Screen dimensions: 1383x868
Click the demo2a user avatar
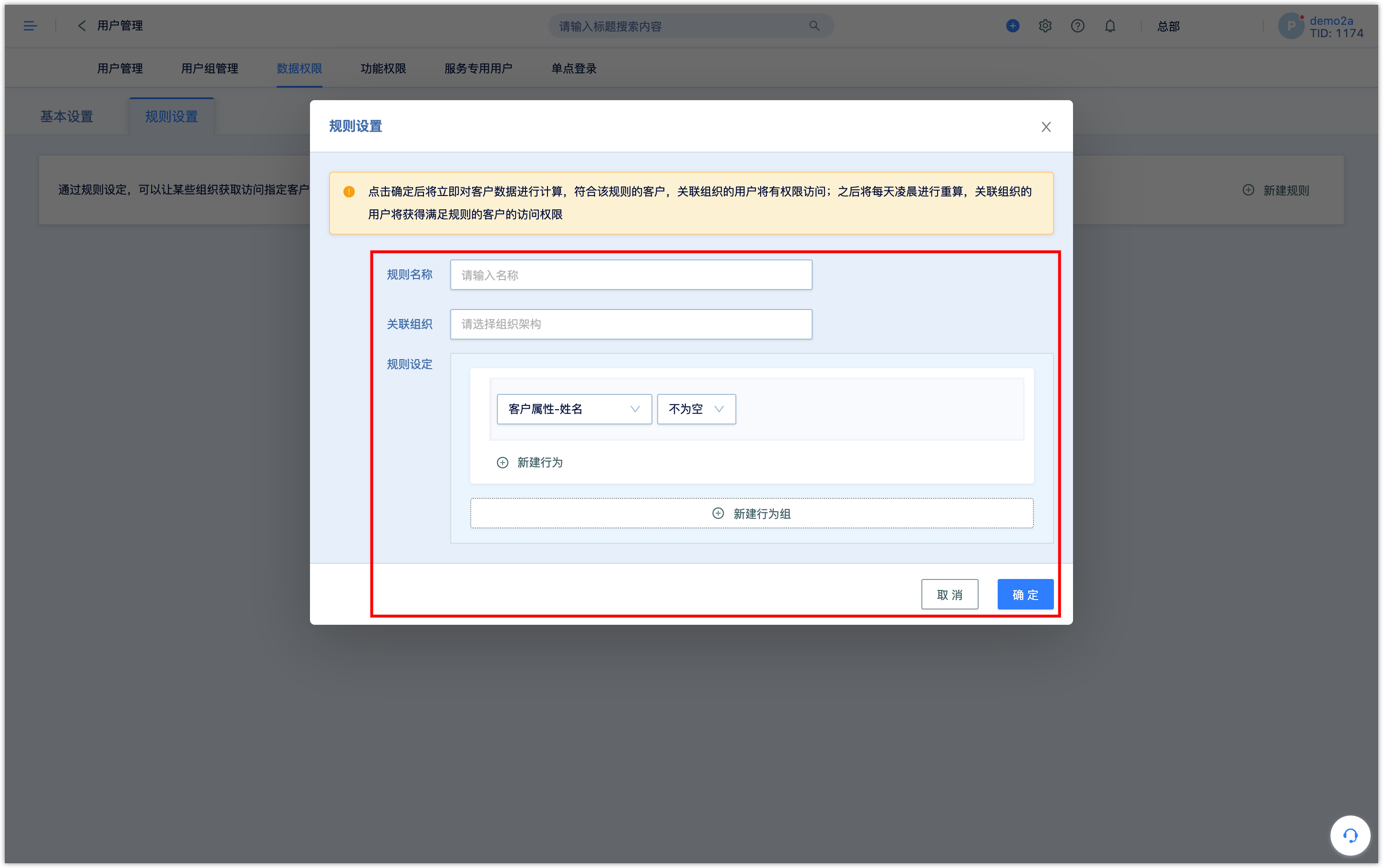coord(1290,26)
